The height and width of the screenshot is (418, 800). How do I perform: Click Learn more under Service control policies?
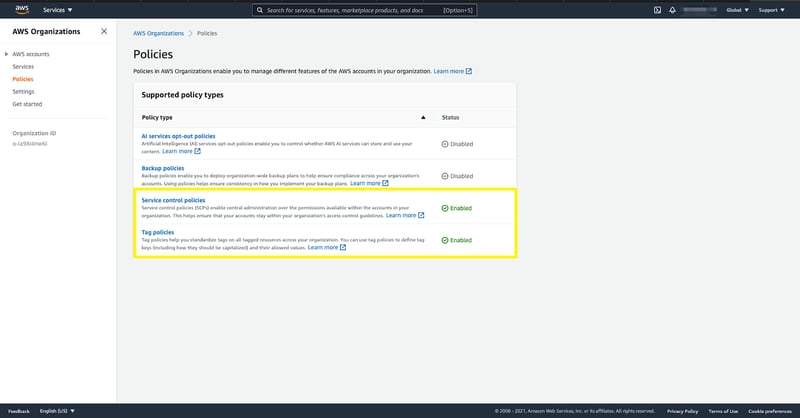point(401,215)
